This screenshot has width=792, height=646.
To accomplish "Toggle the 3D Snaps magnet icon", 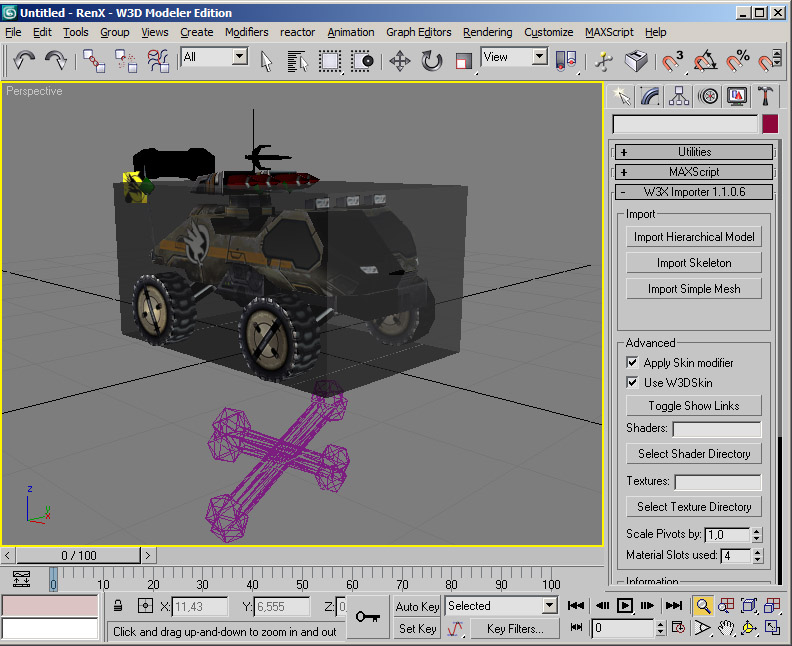I will (673, 62).
